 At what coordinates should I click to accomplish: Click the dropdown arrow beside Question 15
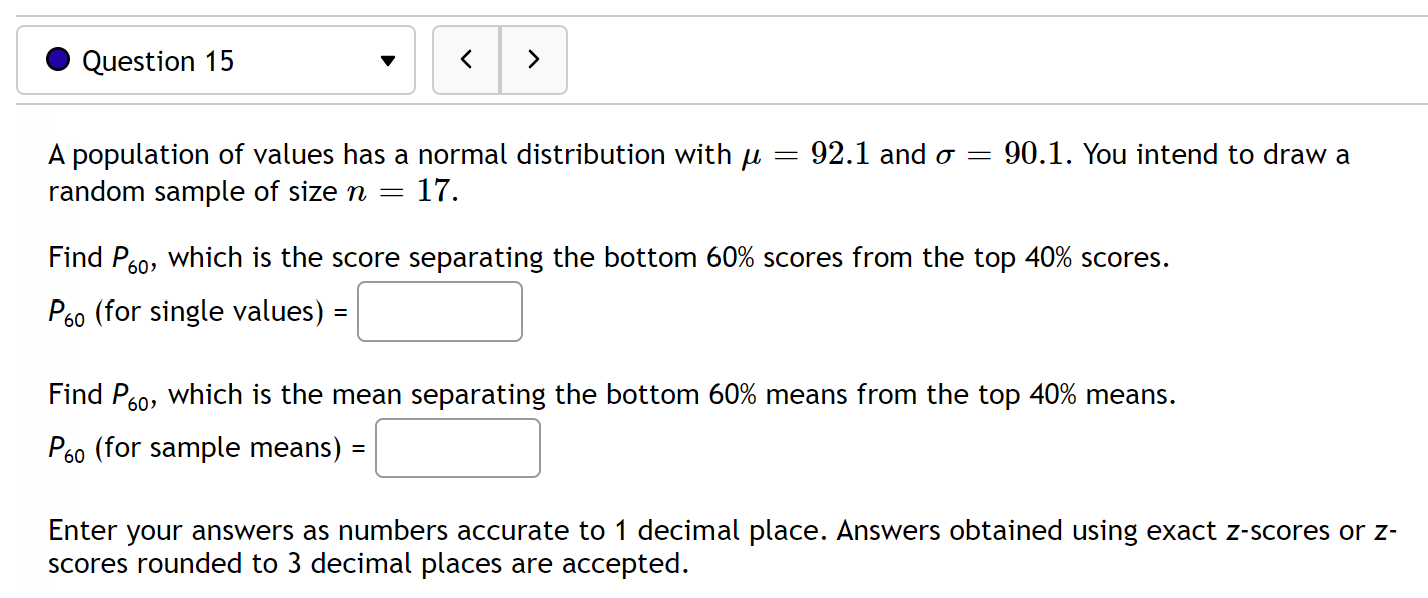388,60
